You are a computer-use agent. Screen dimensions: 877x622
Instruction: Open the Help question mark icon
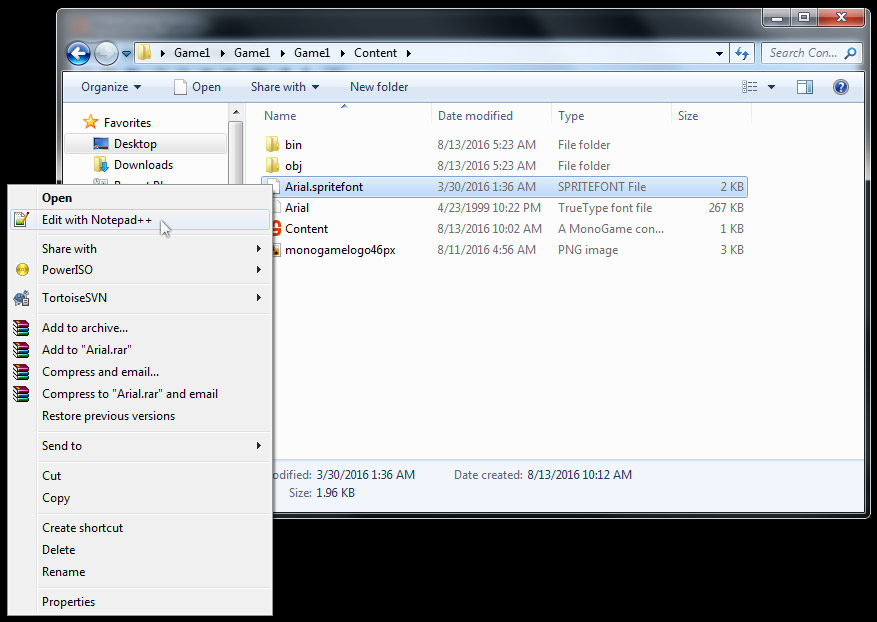click(841, 87)
